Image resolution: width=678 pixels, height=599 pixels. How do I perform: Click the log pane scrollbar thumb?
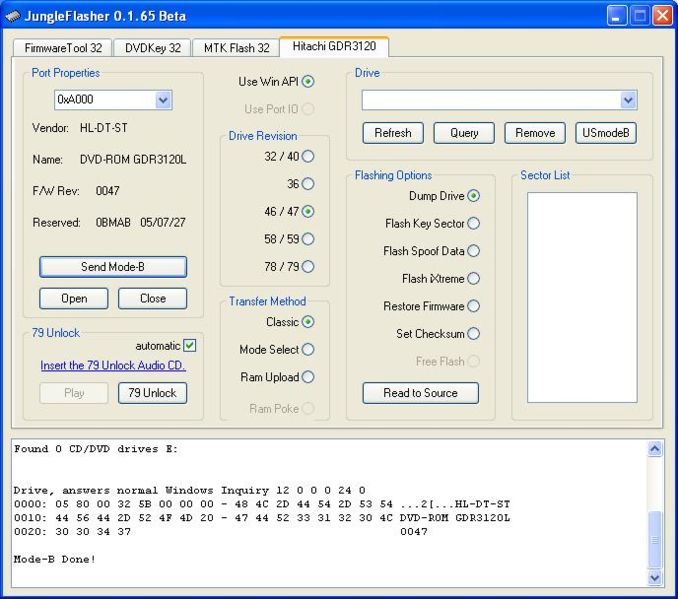click(x=655, y=539)
